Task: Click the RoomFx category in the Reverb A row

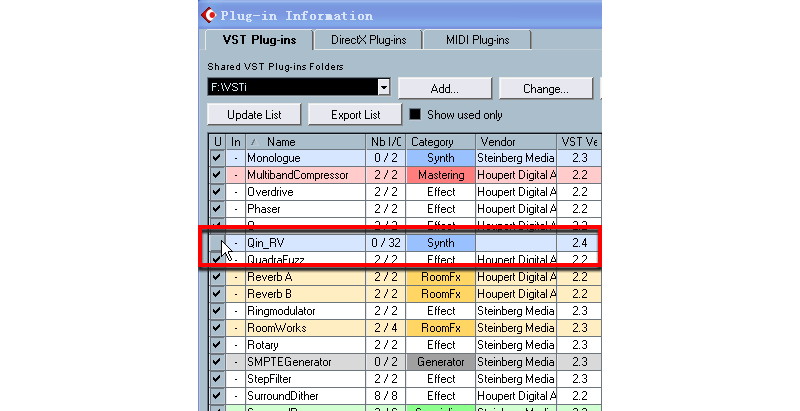Action: pos(441,277)
